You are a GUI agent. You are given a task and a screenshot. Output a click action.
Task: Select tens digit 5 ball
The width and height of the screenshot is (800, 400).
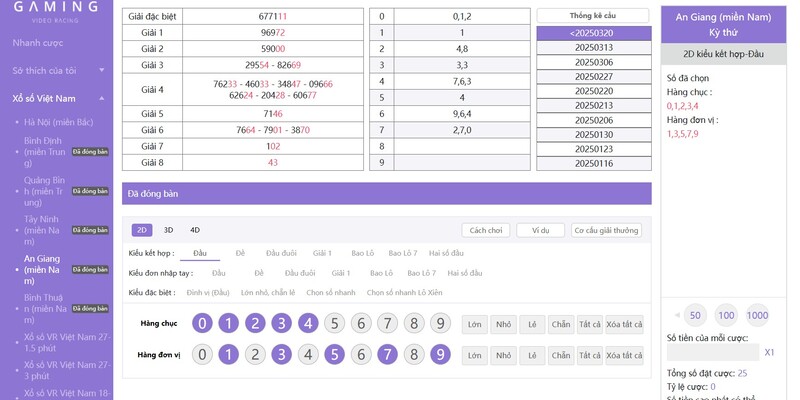(x=335, y=323)
